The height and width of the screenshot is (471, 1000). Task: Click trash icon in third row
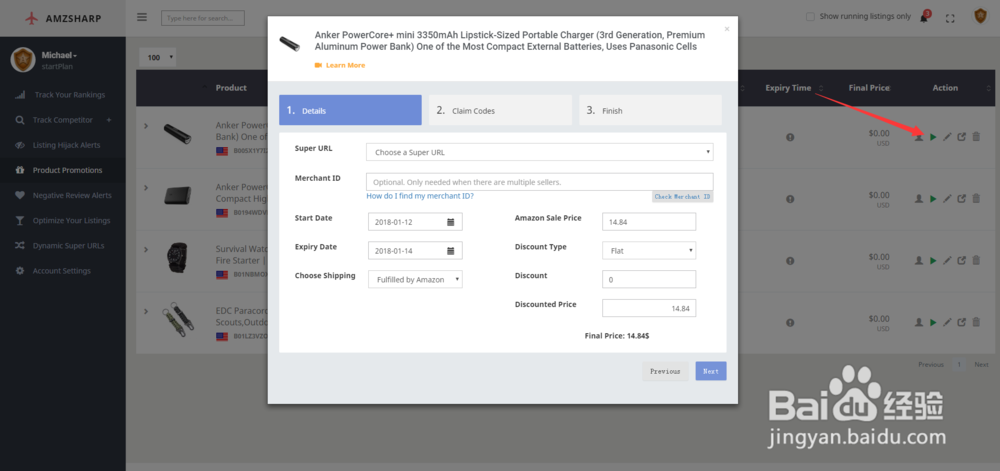click(x=976, y=261)
